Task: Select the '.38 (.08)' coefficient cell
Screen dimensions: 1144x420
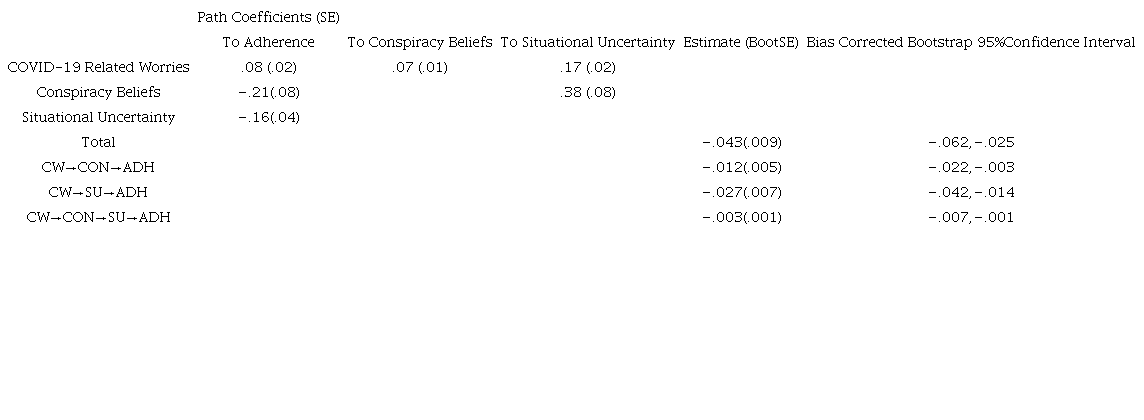Action: [588, 93]
